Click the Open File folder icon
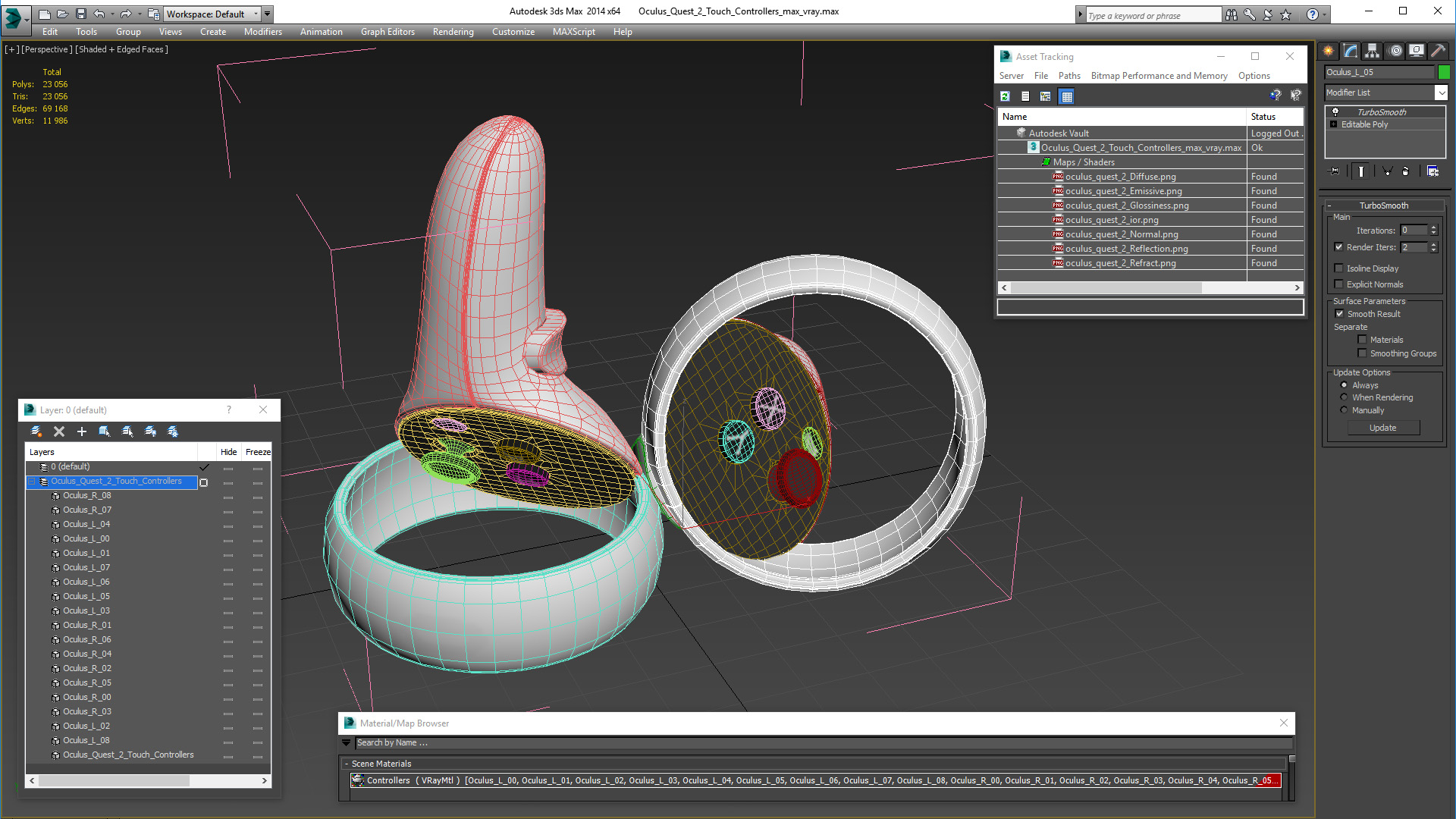 [62, 14]
